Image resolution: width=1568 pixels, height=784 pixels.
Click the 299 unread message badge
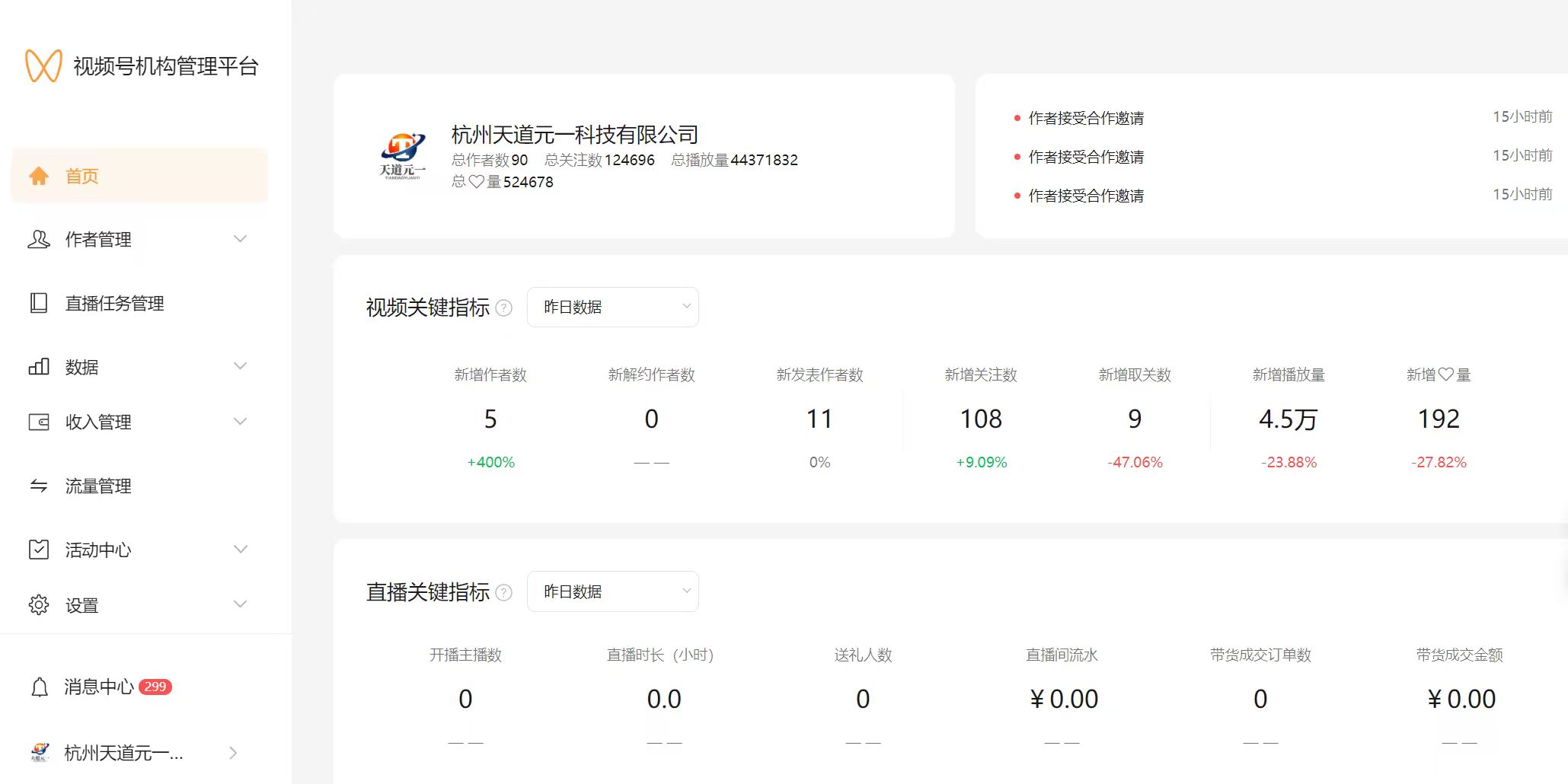point(155,687)
